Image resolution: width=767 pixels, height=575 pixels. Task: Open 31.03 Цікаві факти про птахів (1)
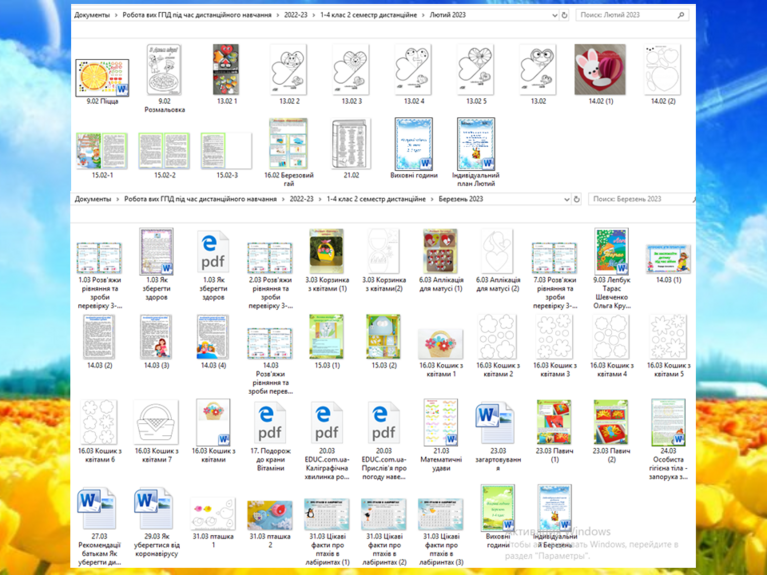coord(327,514)
